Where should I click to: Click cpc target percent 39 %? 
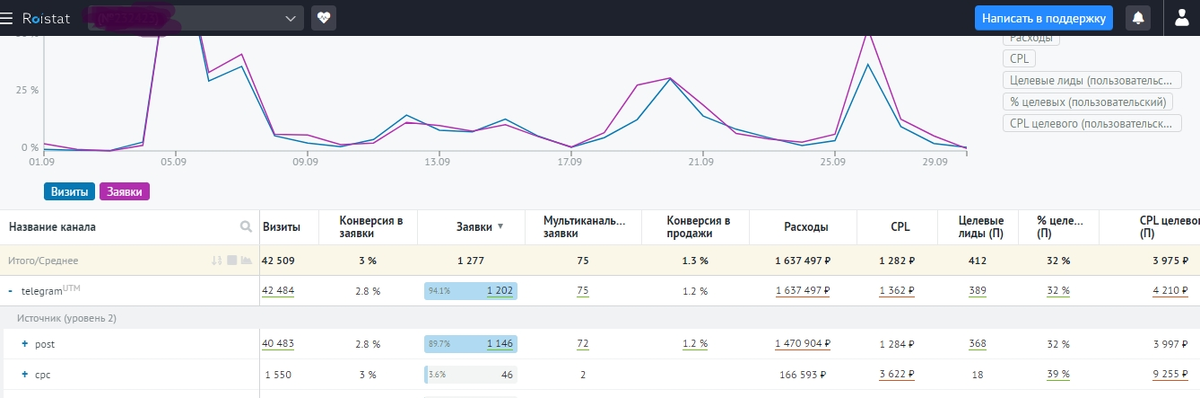(x=1058, y=375)
